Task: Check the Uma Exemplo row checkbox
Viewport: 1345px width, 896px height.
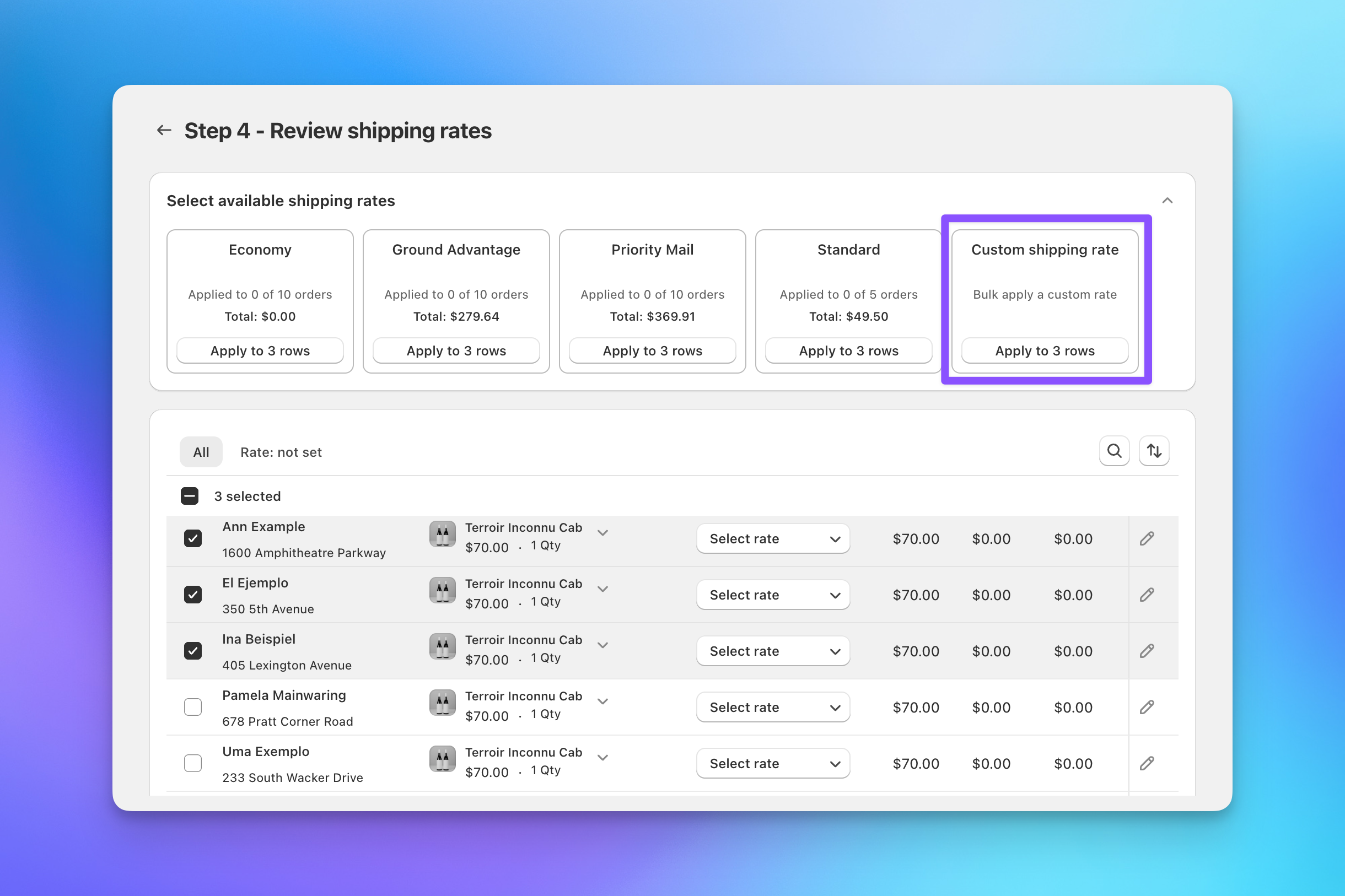Action: point(193,763)
